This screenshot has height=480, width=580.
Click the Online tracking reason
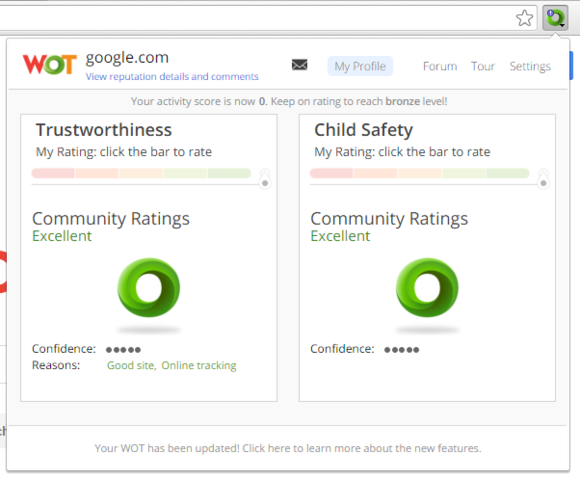tap(199, 365)
